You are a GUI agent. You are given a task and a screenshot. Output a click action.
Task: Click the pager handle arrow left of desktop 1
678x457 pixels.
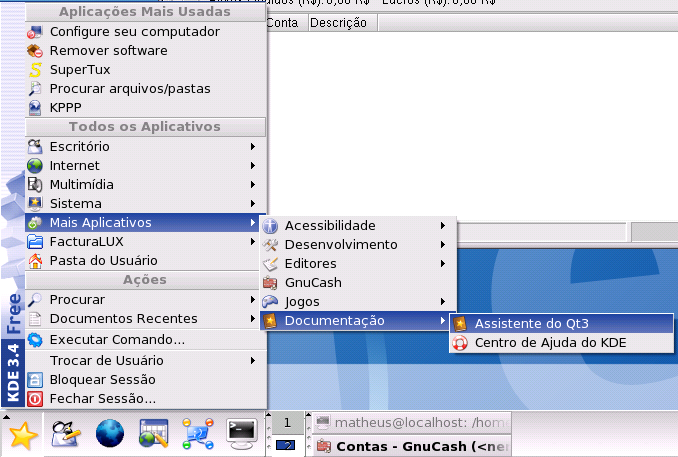tap(269, 415)
